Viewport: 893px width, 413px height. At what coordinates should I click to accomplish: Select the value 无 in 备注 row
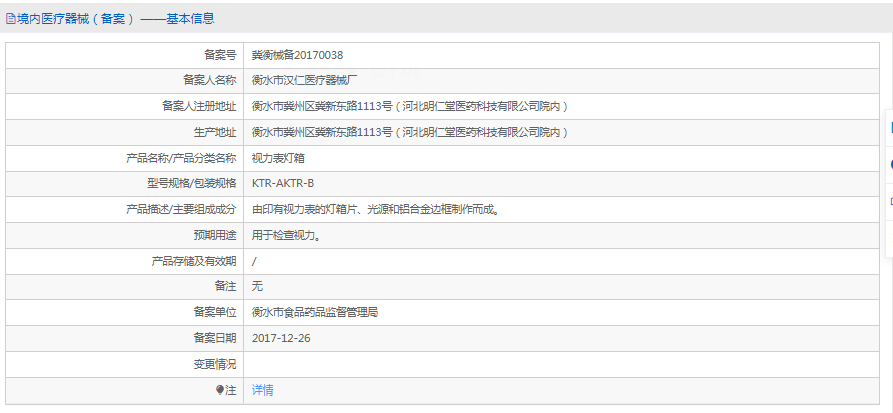click(257, 287)
